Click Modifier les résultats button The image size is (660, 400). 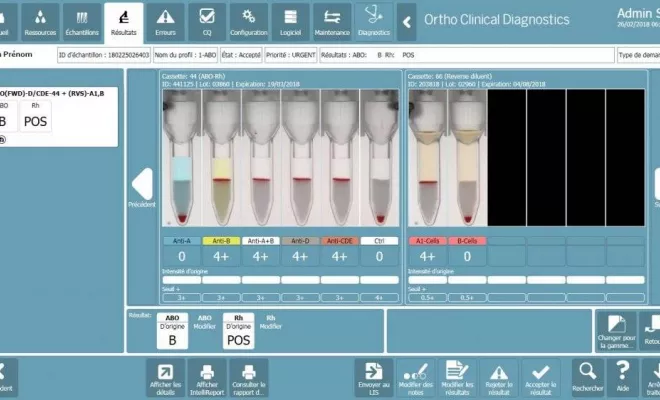pos(457,378)
